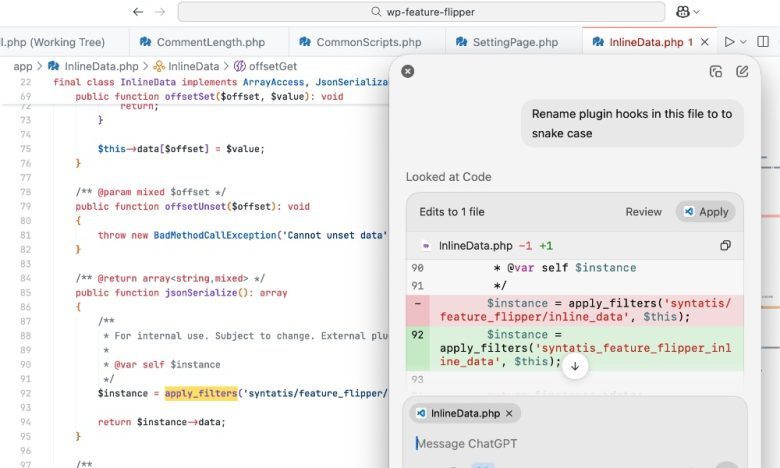This screenshot has height=468, width=780.
Task: Open the Copilot icon menu
Action: pos(682,11)
